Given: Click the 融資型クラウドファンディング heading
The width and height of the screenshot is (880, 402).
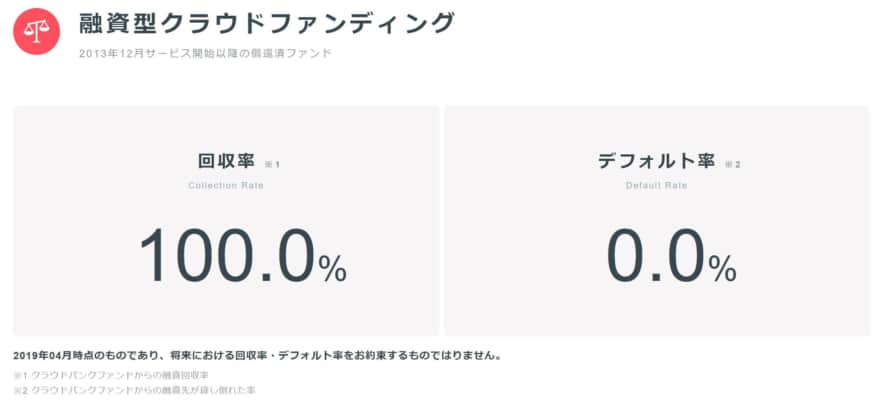Looking at the screenshot, I should tap(267, 24).
